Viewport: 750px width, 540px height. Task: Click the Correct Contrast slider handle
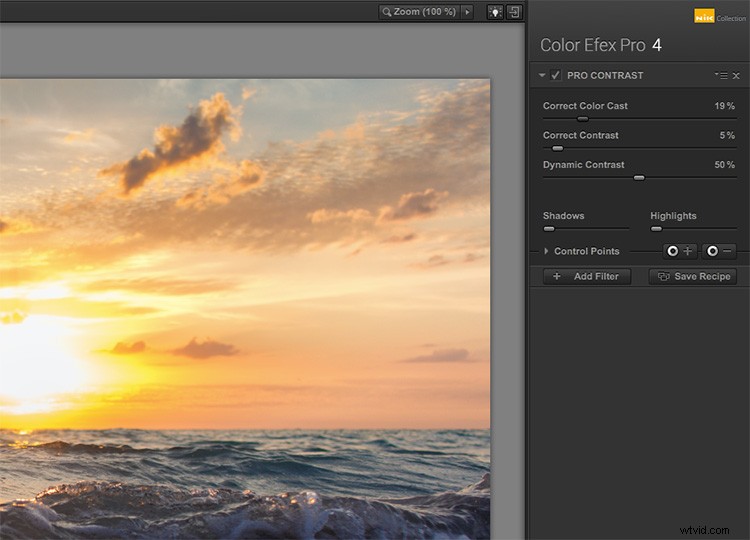(557, 148)
